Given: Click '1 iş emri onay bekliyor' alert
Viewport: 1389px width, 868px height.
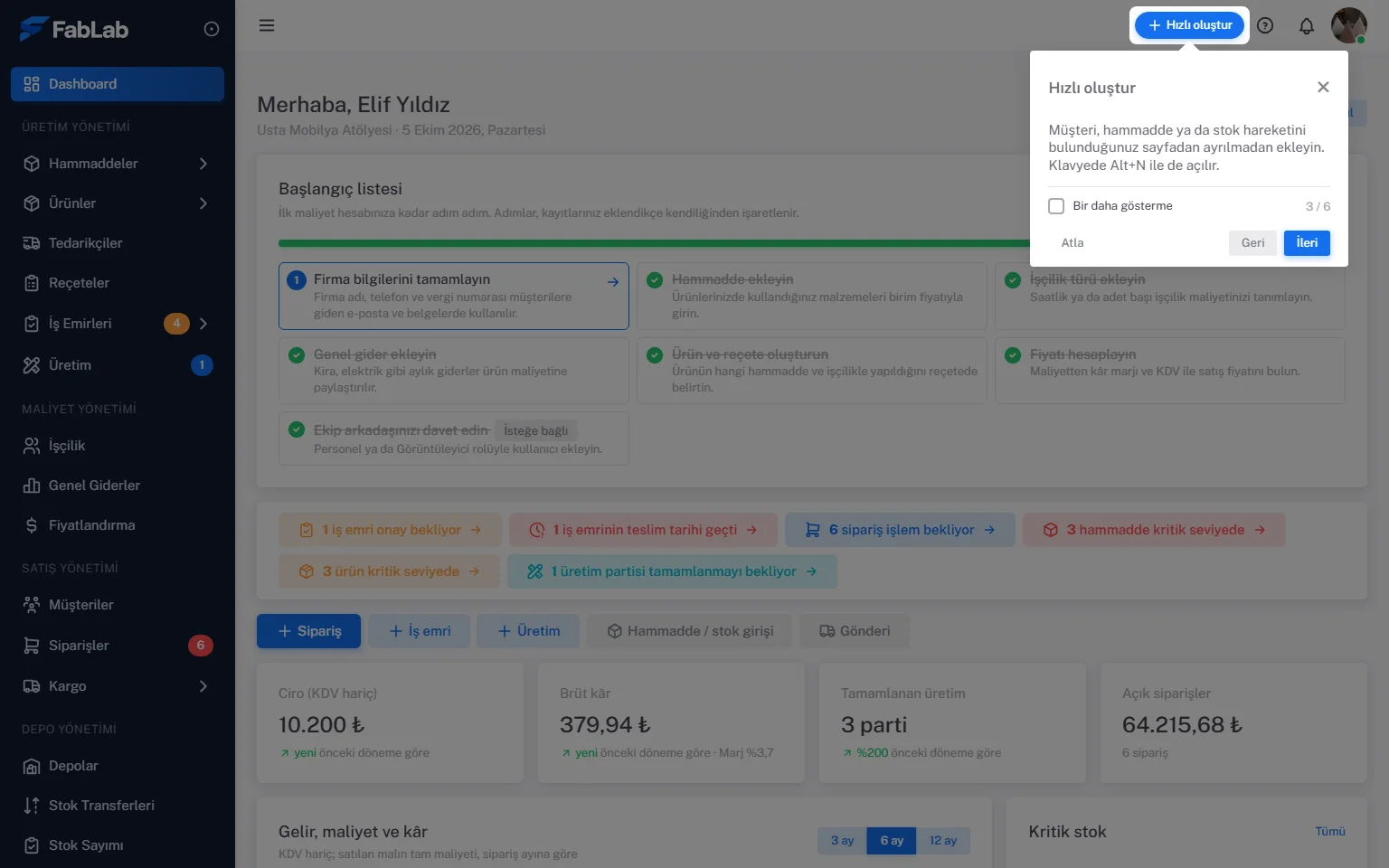Looking at the screenshot, I should coord(391,530).
